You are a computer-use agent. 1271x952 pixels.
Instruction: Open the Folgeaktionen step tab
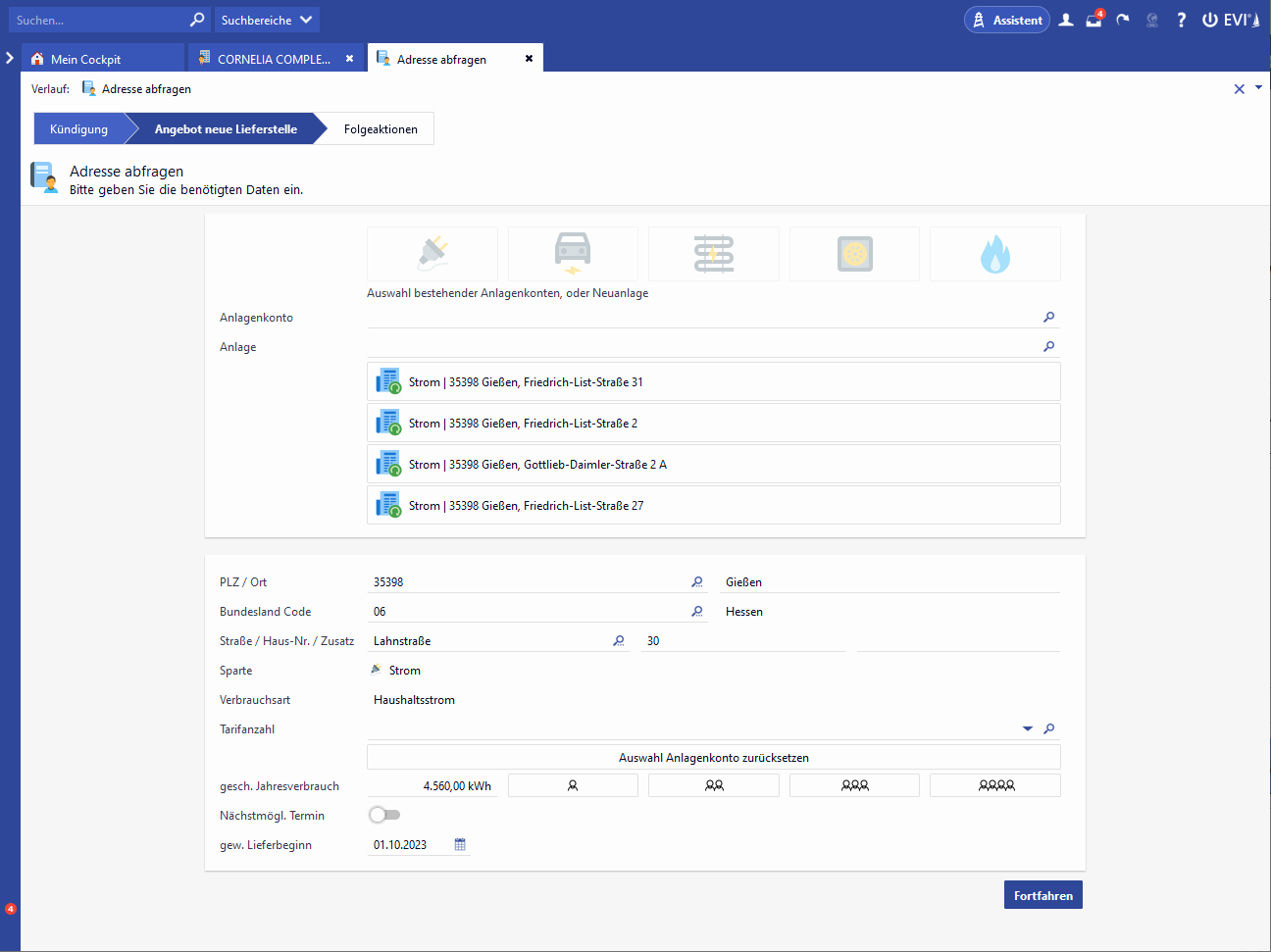tap(381, 129)
